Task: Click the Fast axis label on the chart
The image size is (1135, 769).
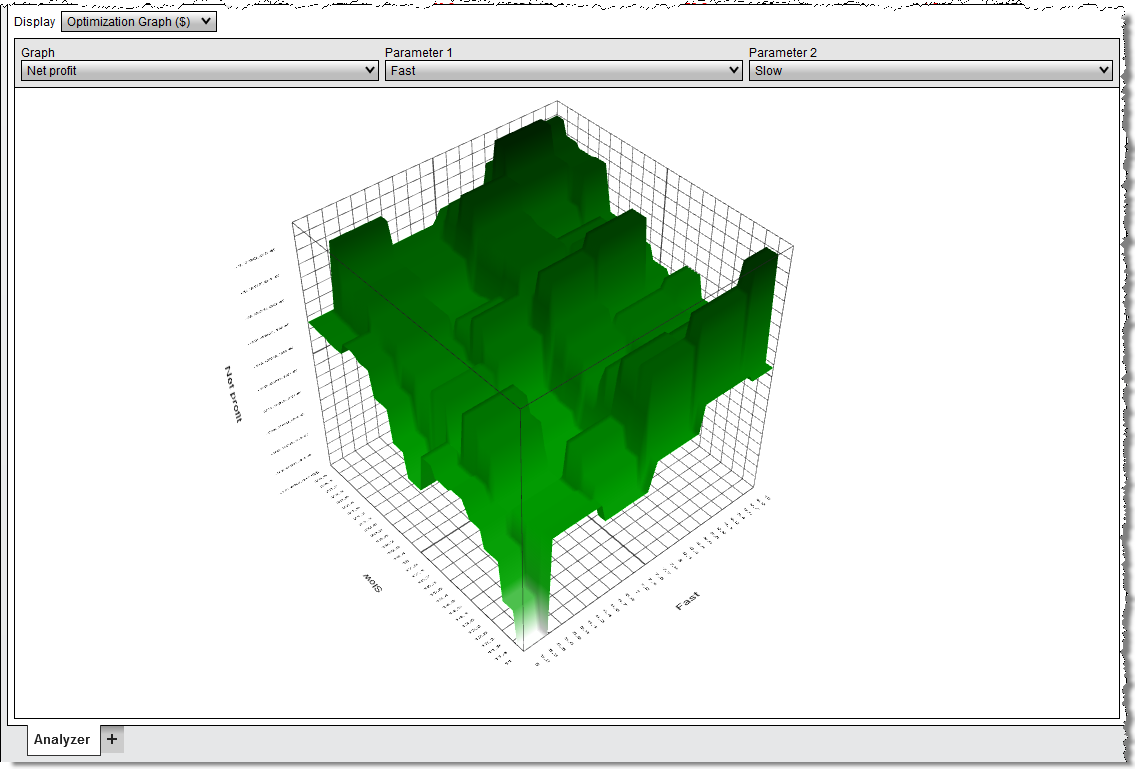Action: pos(689,601)
